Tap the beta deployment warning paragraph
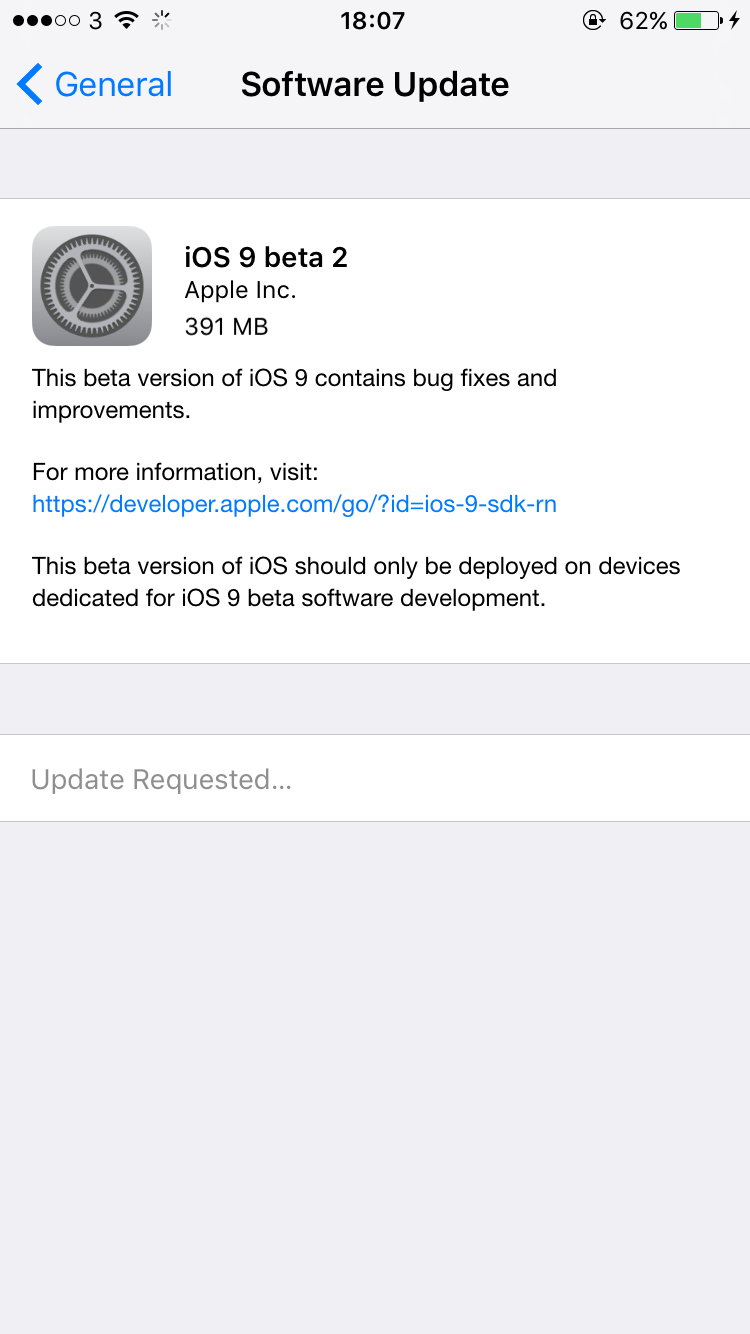The image size is (750, 1334). [x=356, y=582]
